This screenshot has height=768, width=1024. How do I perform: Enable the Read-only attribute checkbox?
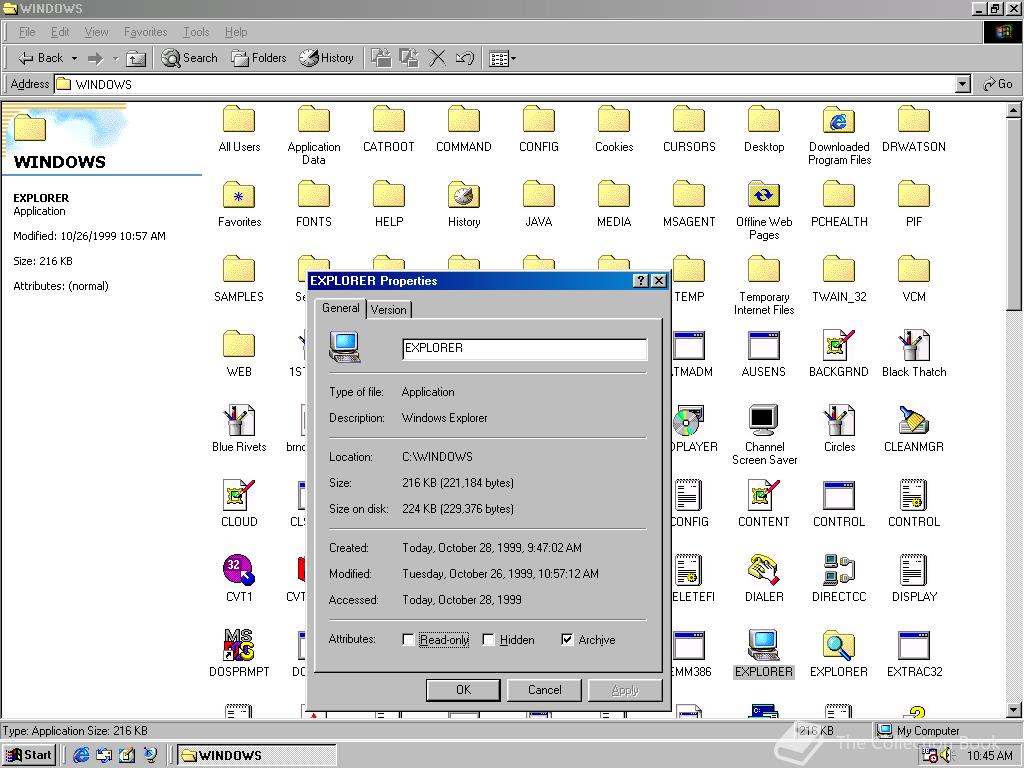click(x=409, y=640)
